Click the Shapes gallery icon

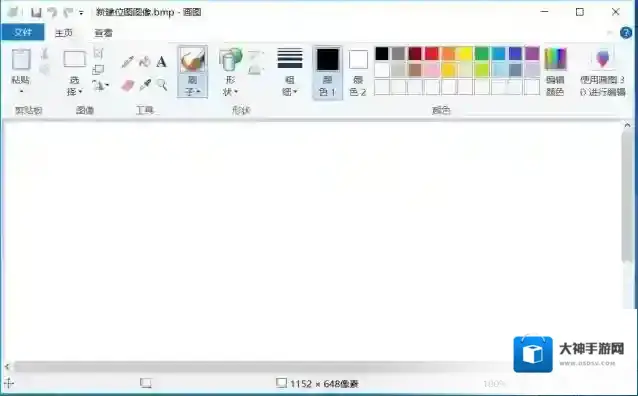tap(231, 60)
